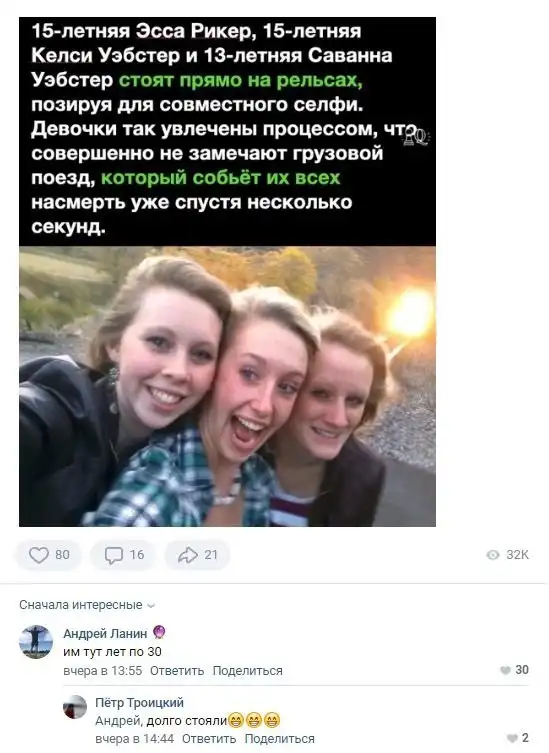Click the eye views counter icon
The height and width of the screenshot is (753, 549).
click(493, 555)
